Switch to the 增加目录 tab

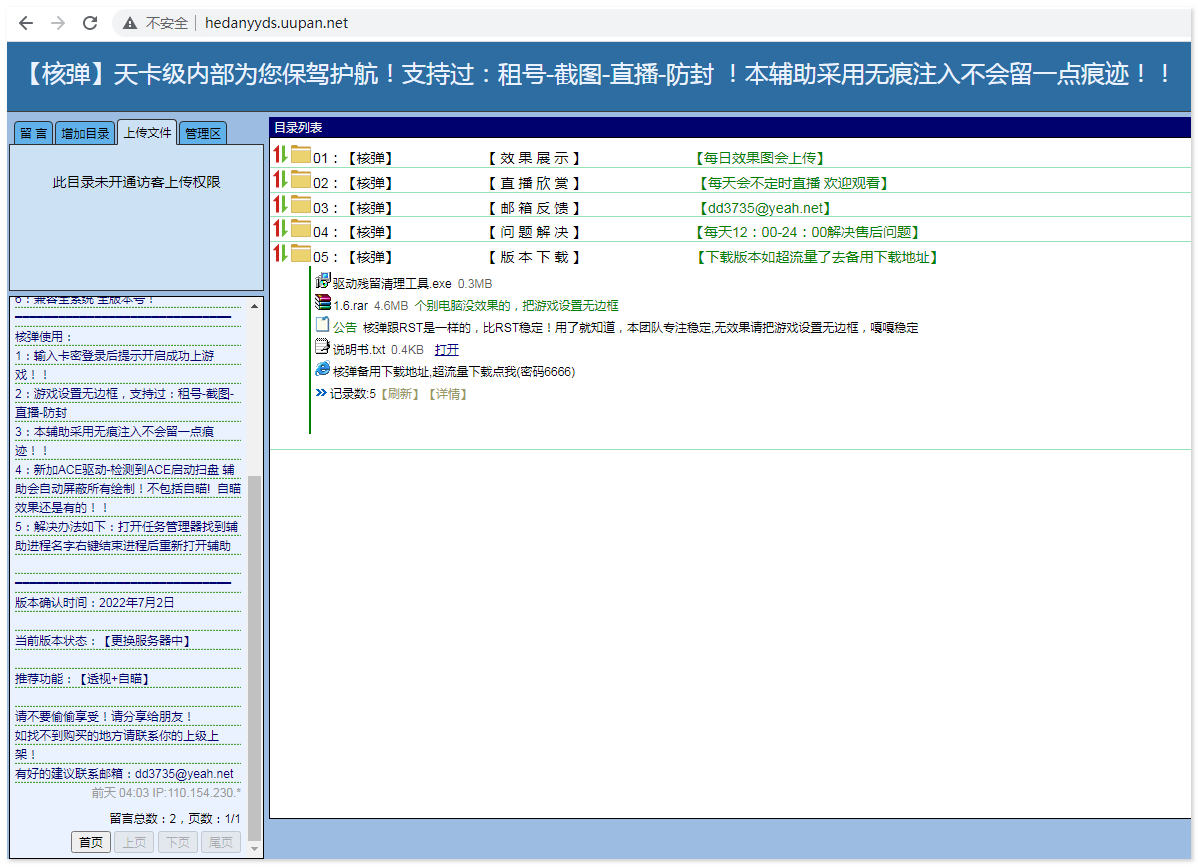85,131
